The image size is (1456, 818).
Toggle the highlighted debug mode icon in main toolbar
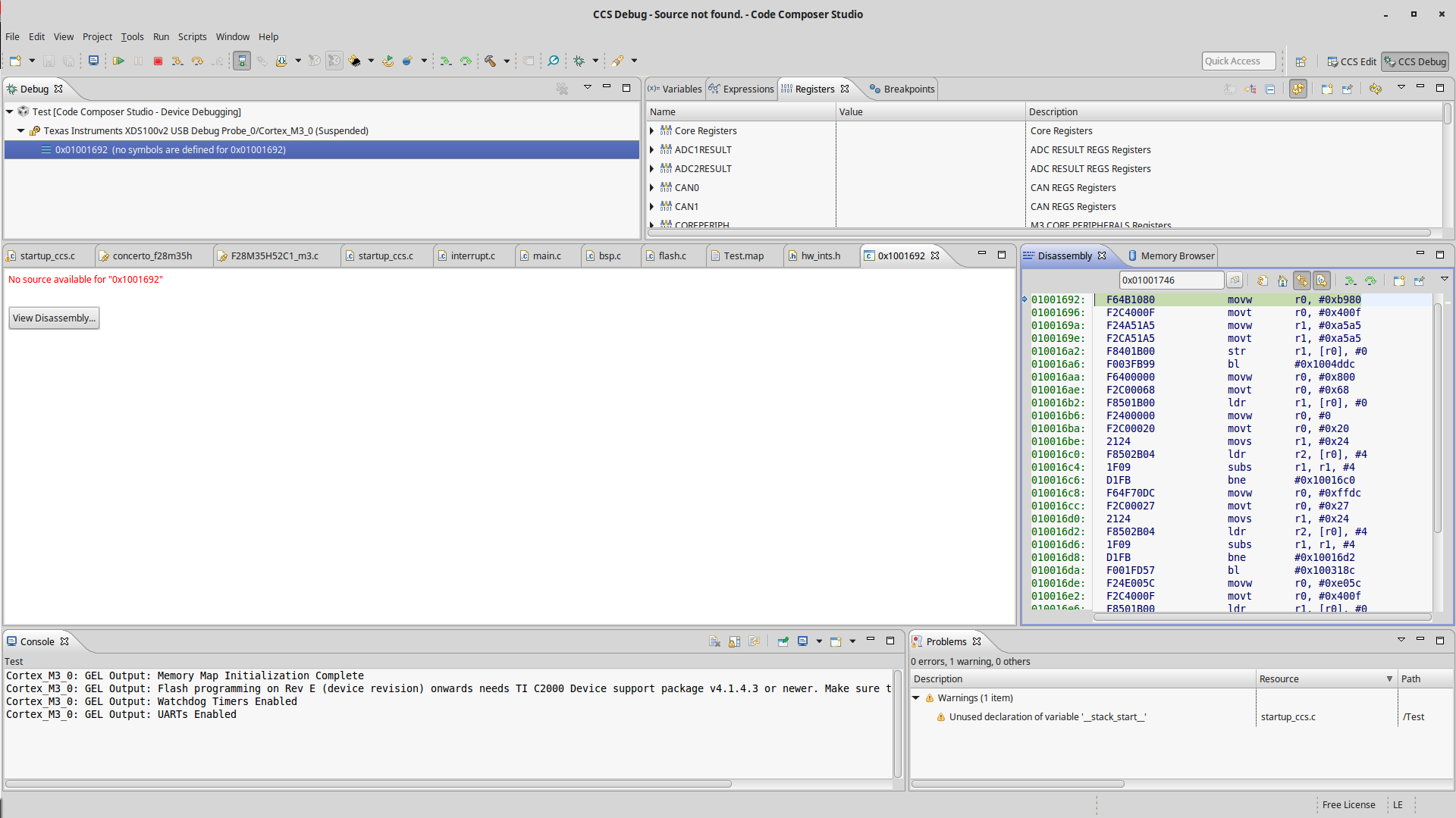[x=242, y=61]
